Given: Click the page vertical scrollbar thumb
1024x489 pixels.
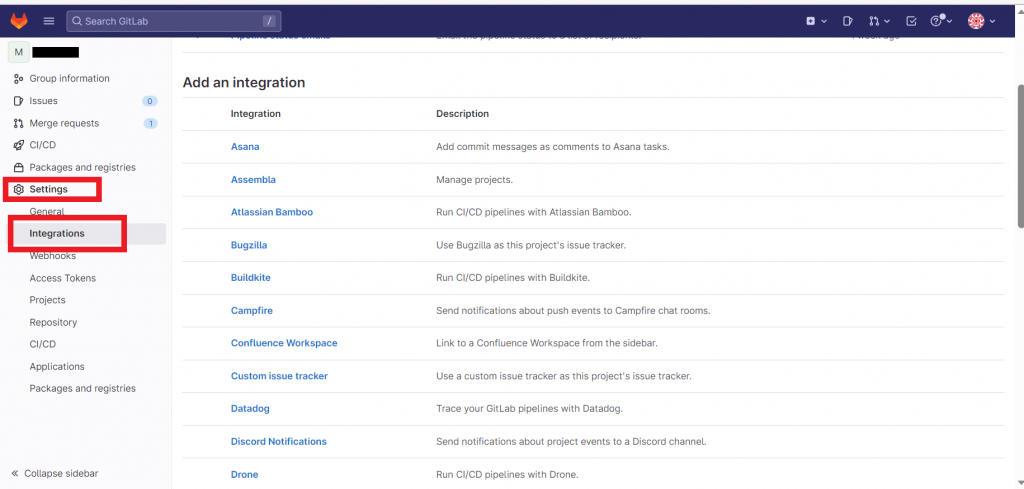Looking at the screenshot, I should coord(1020,155).
